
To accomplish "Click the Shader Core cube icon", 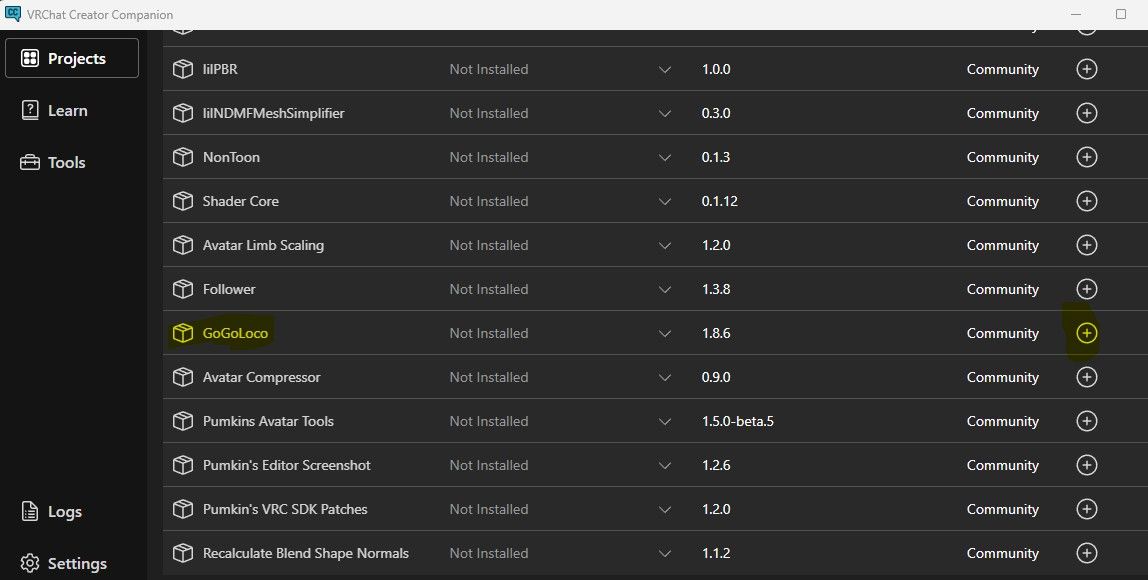I will 182,201.
